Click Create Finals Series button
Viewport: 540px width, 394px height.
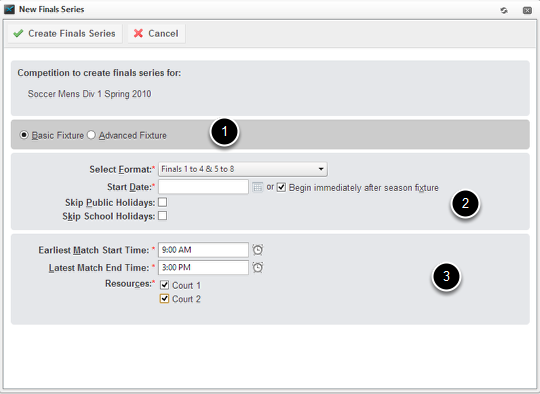pyautogui.click(x=65, y=33)
